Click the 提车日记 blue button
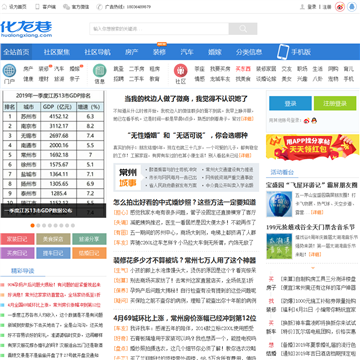 (x=53, y=253)
